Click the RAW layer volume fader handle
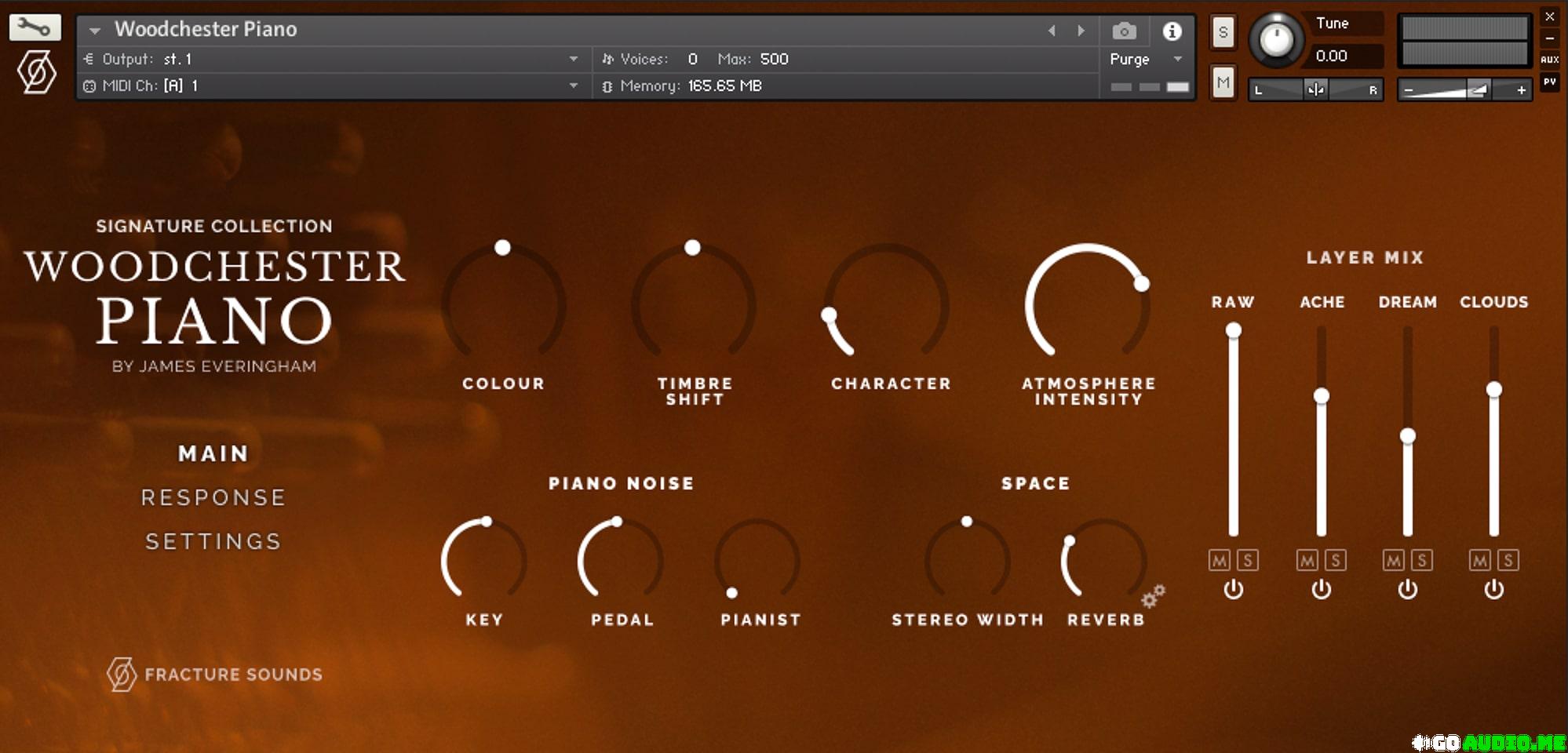Image resolution: width=1568 pixels, height=753 pixels. (x=1234, y=330)
